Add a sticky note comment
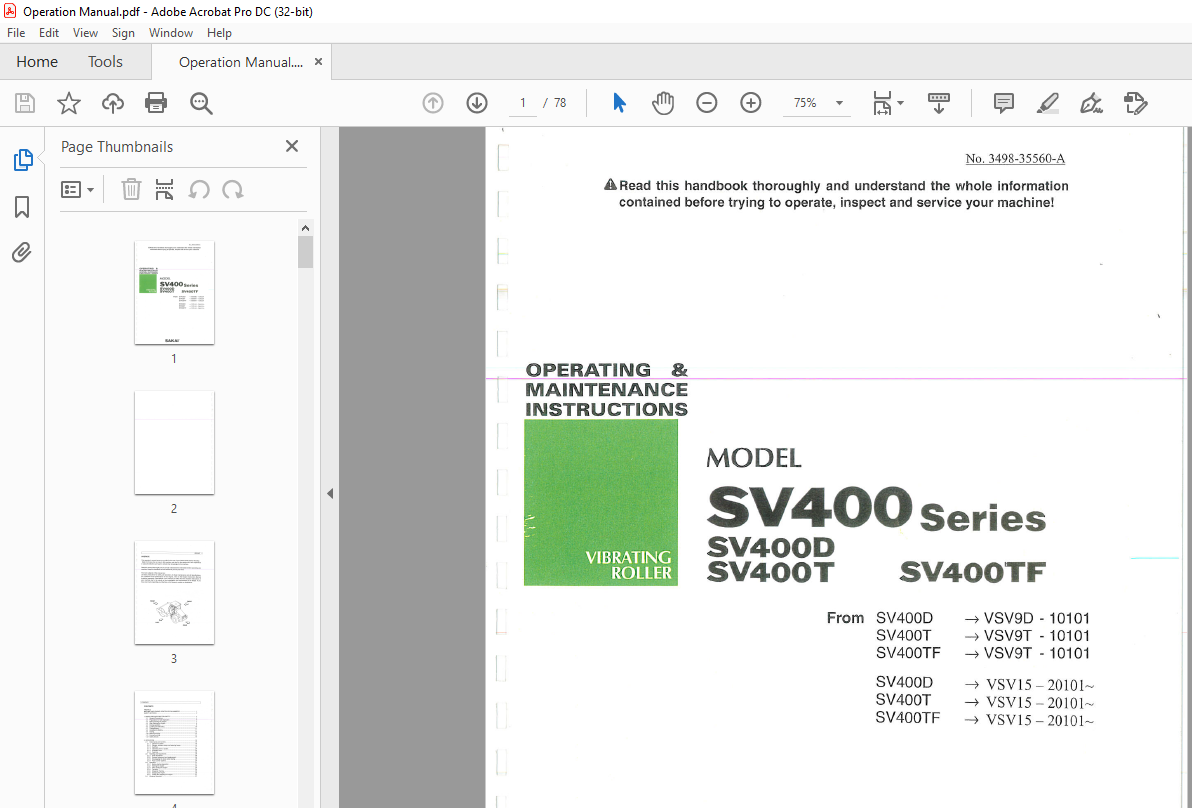The width and height of the screenshot is (1192, 808). coord(1003,103)
